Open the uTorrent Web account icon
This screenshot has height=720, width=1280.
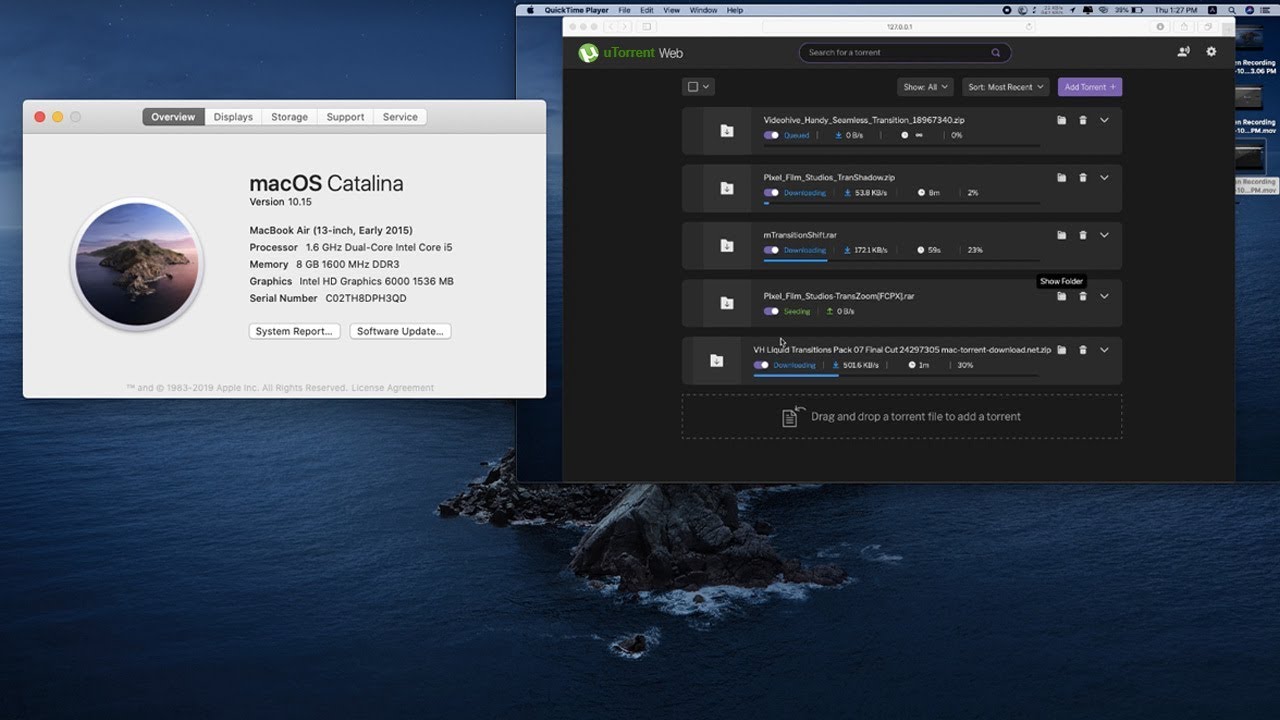(x=1184, y=52)
